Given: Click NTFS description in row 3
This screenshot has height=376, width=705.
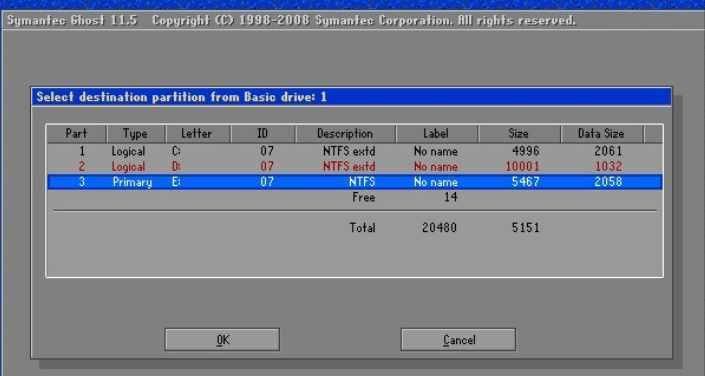Looking at the screenshot, I should (362, 182).
